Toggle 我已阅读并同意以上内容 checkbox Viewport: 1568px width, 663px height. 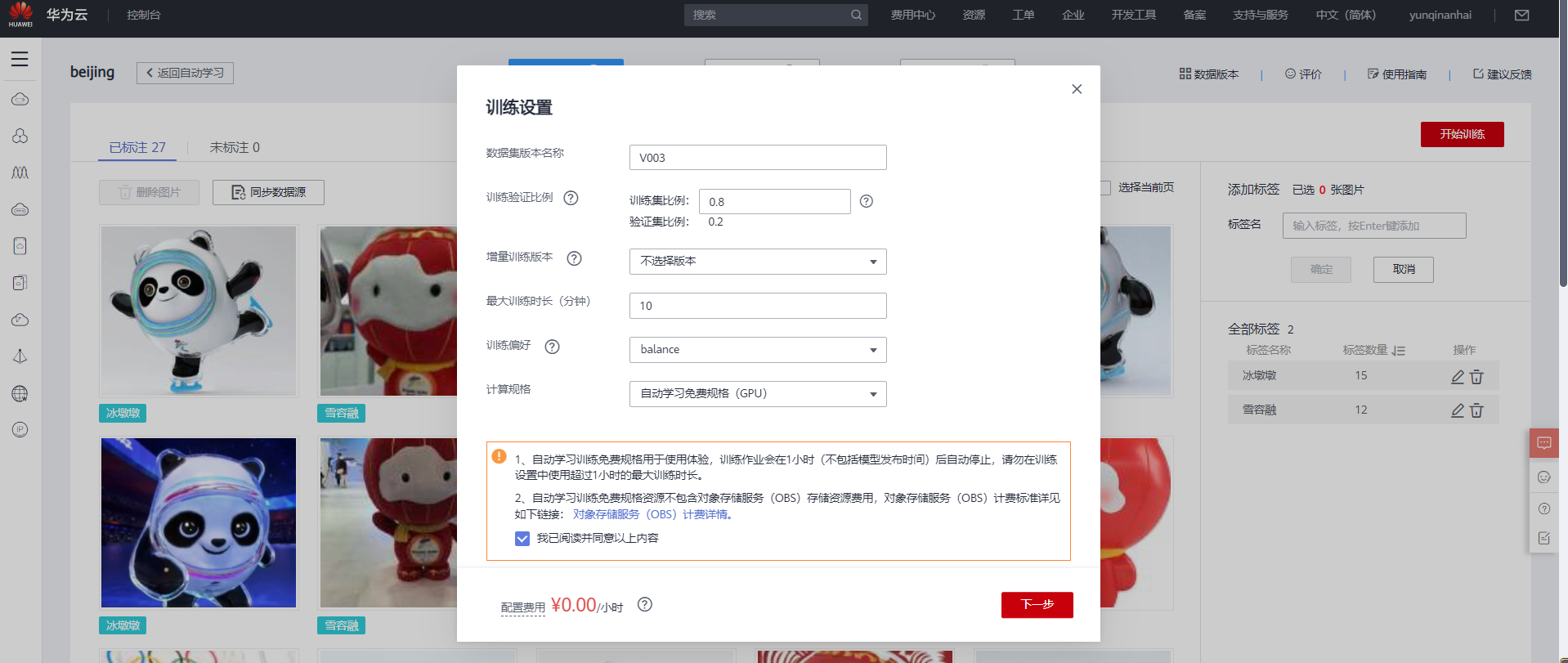coord(522,539)
